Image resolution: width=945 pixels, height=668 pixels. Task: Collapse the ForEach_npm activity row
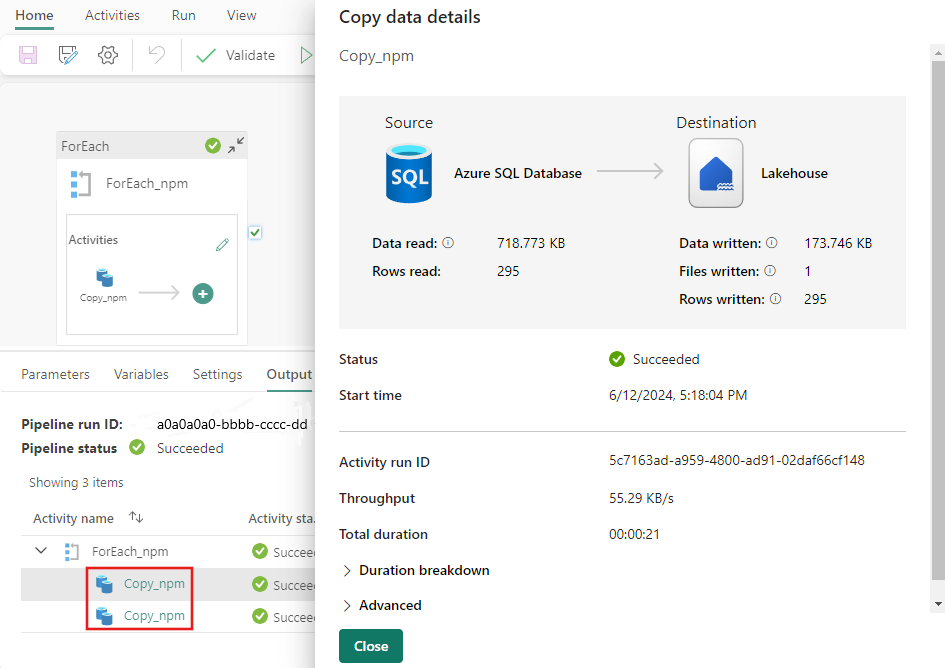(40, 551)
